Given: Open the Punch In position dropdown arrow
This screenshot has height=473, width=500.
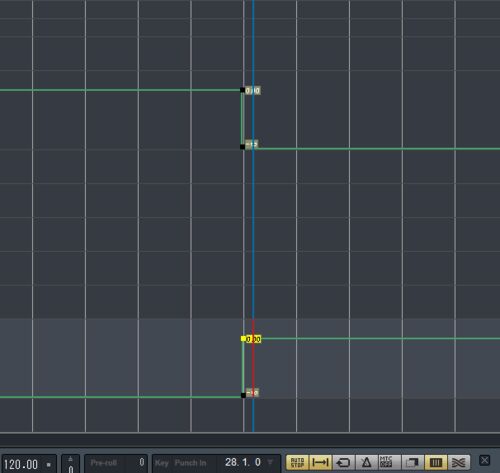Looking at the screenshot, I should tap(270, 462).
